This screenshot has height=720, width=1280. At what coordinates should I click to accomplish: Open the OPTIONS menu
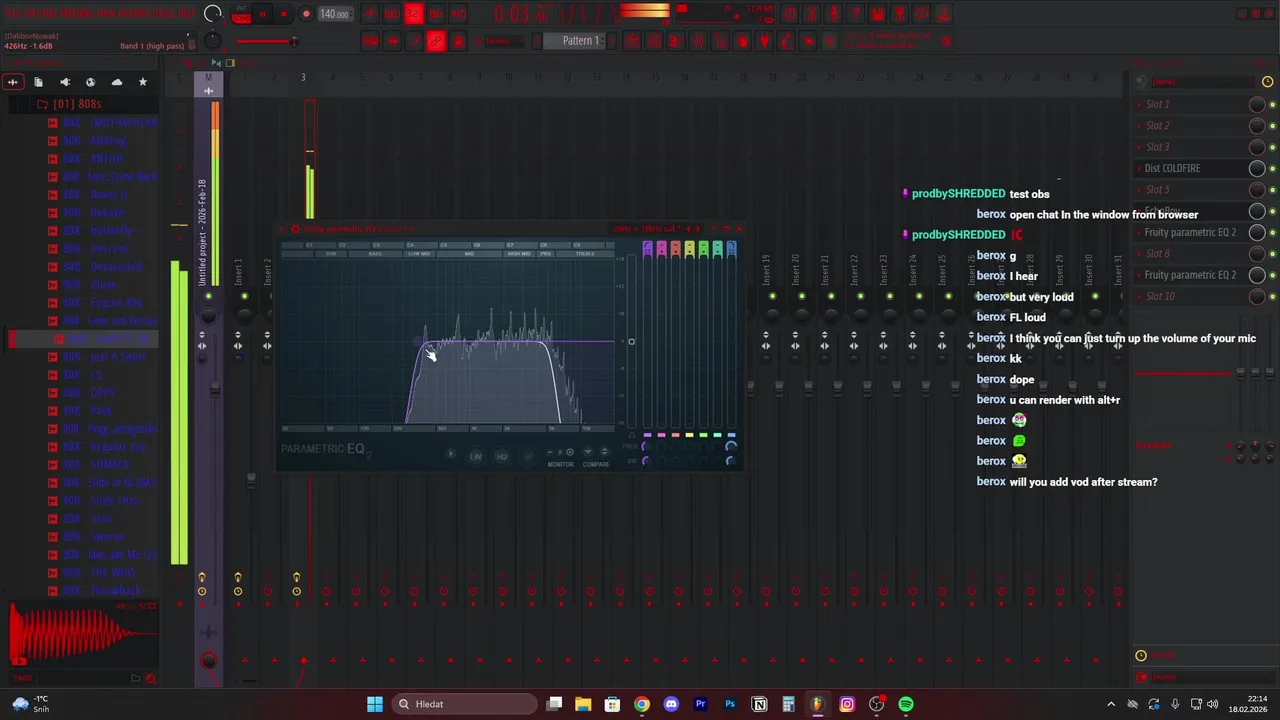coord(134,13)
